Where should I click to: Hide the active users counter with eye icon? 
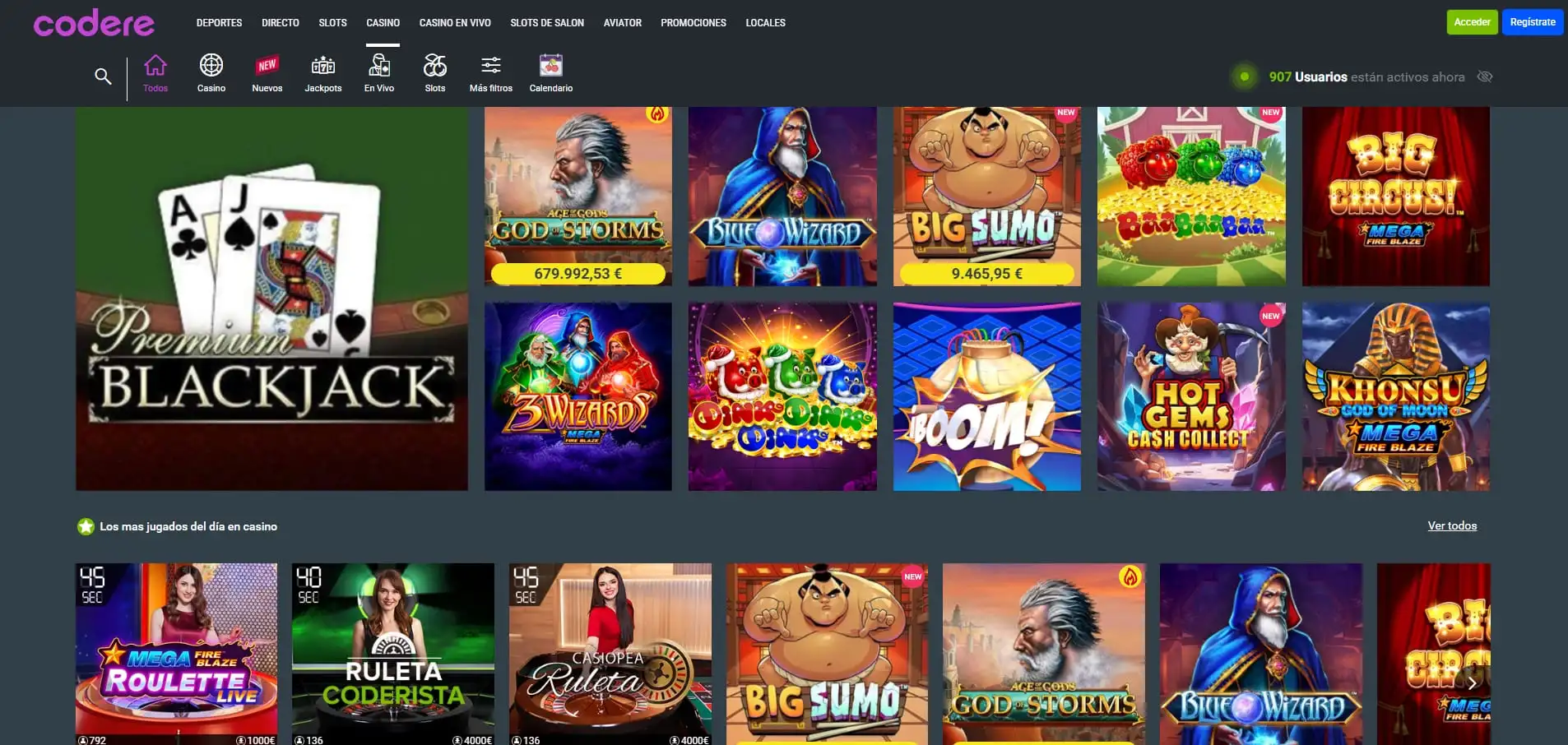tap(1485, 76)
